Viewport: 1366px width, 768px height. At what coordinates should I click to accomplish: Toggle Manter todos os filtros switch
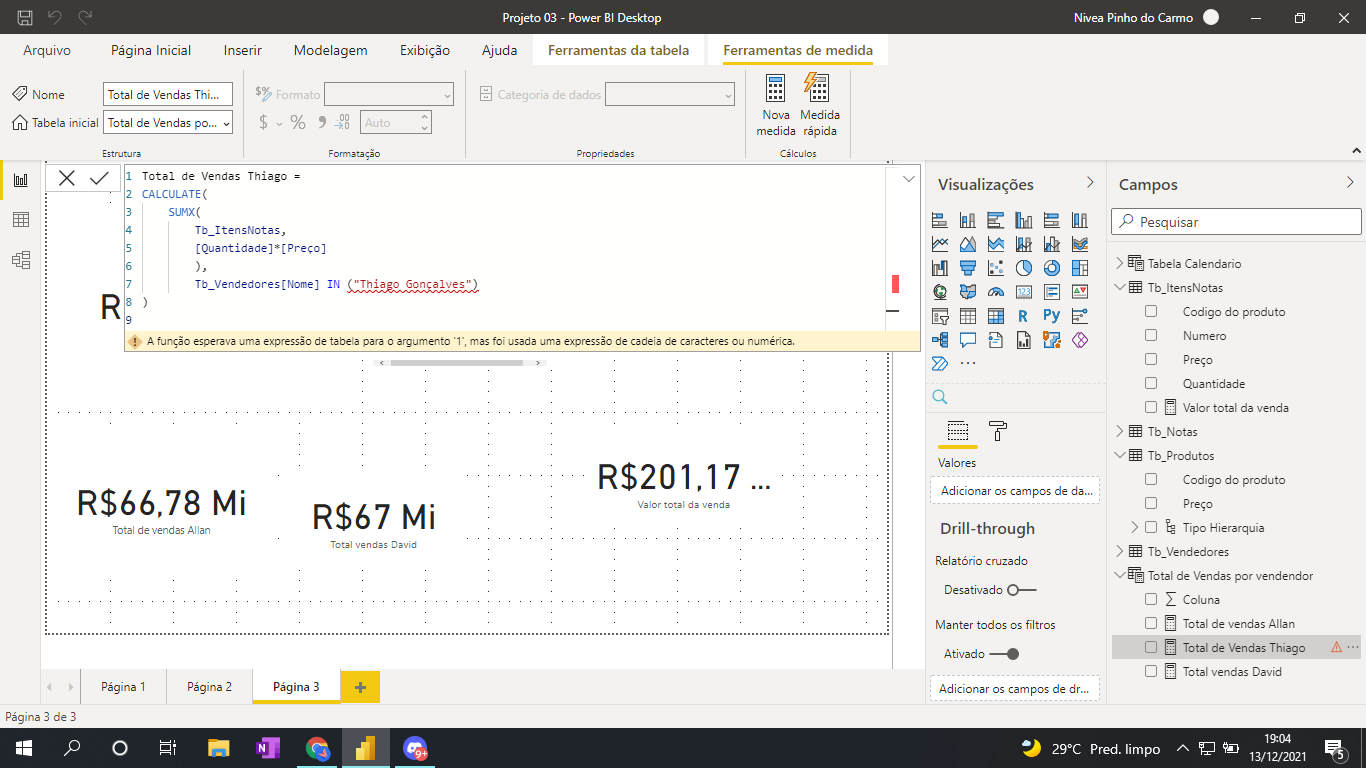[1004, 654]
